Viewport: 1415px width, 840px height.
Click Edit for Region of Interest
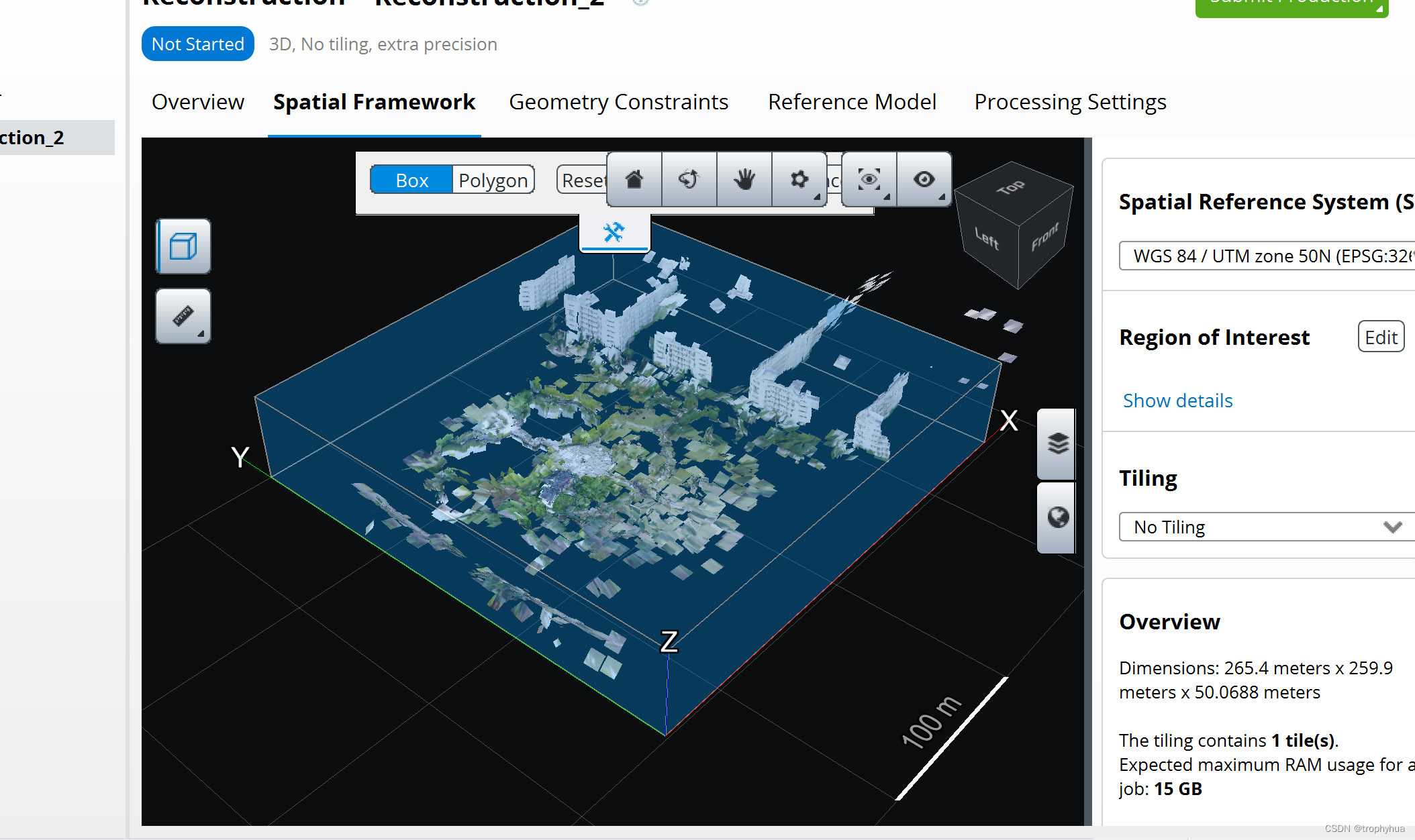(x=1381, y=337)
